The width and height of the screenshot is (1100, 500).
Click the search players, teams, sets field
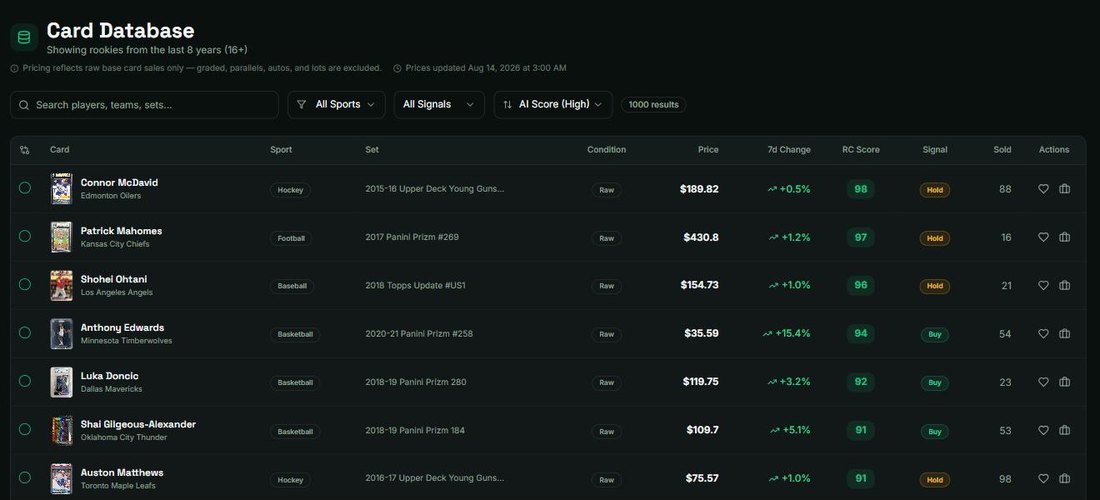coord(145,104)
